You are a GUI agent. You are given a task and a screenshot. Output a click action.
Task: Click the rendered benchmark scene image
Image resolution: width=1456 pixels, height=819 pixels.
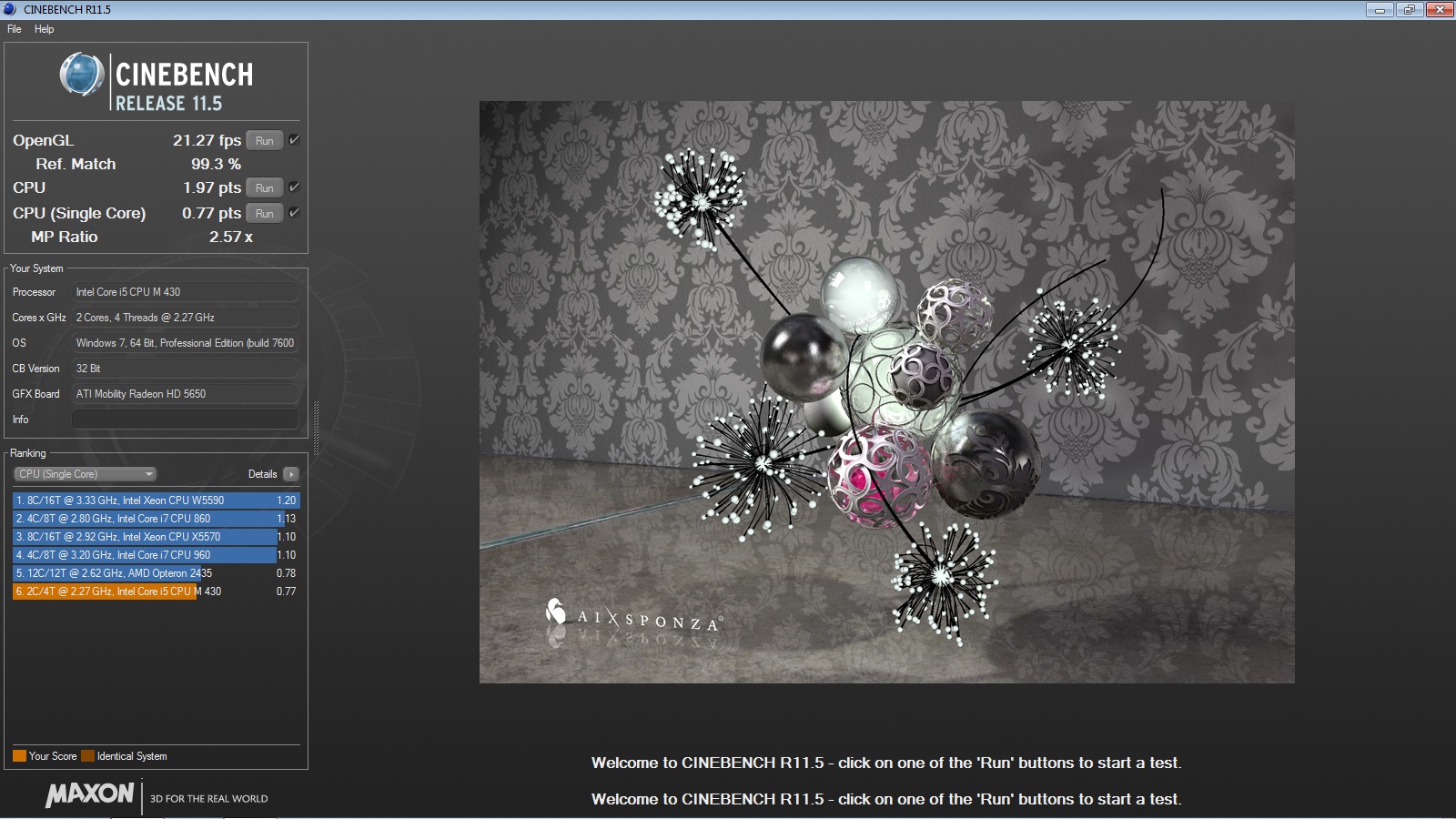887,392
